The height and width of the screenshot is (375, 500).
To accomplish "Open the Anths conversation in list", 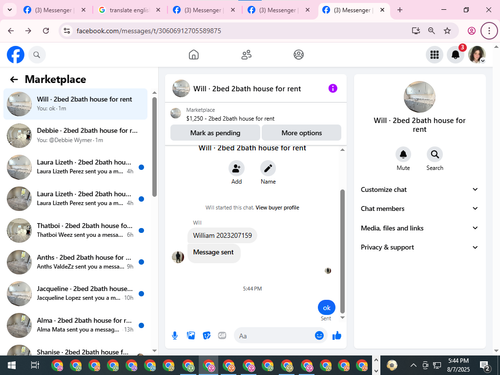I will tap(75, 262).
